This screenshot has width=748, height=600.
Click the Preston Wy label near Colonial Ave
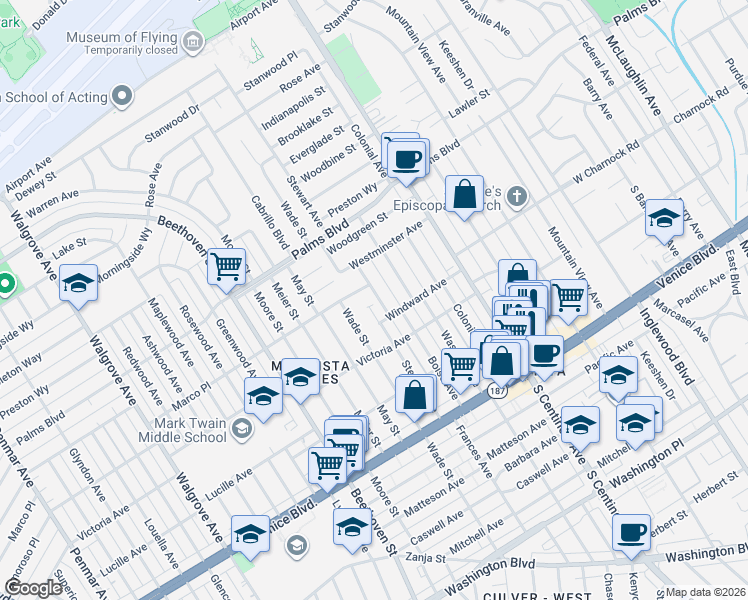click(x=353, y=200)
